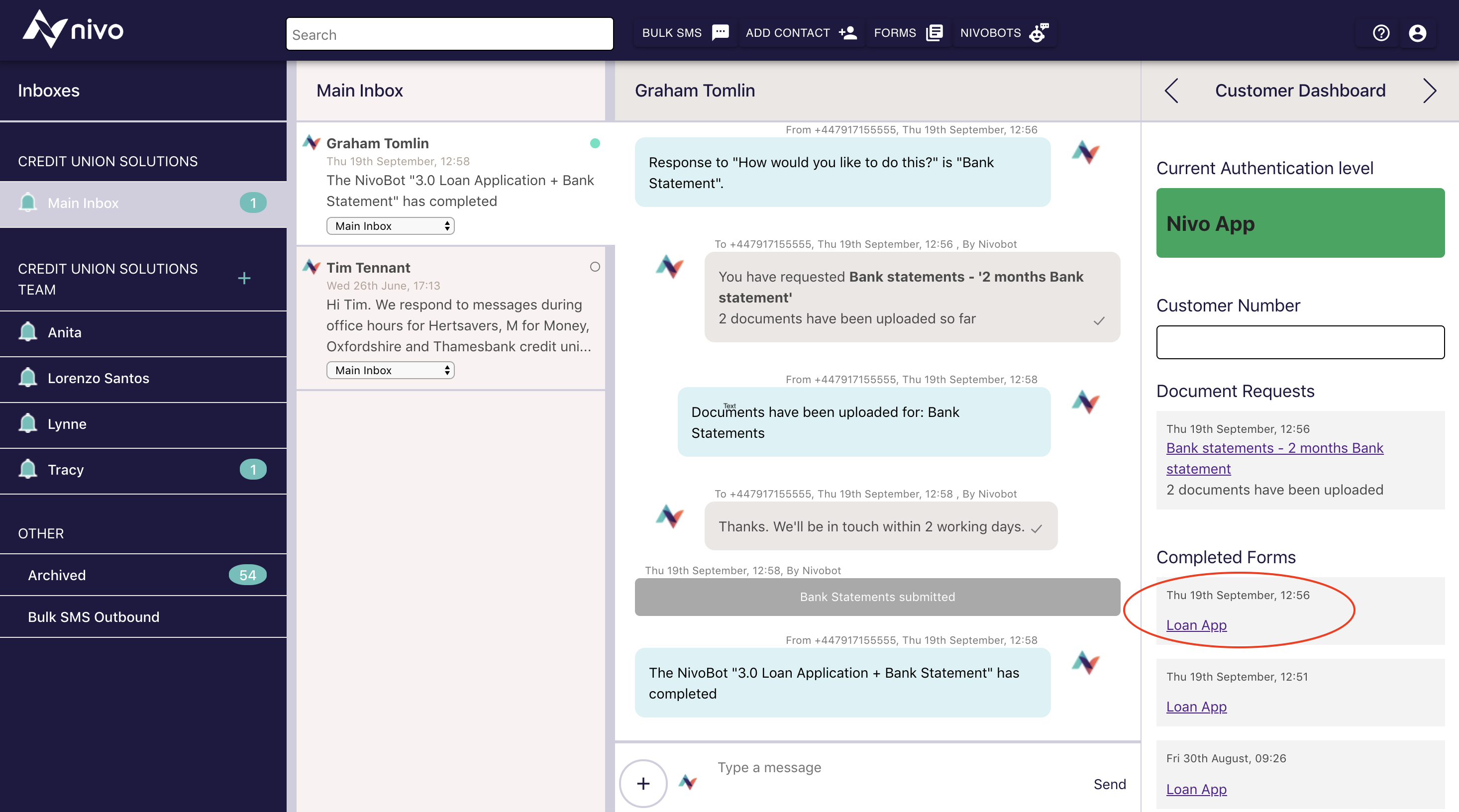Open Graham Tomlin's Main Inbox dropdown
This screenshot has height=812, width=1459.
390,226
